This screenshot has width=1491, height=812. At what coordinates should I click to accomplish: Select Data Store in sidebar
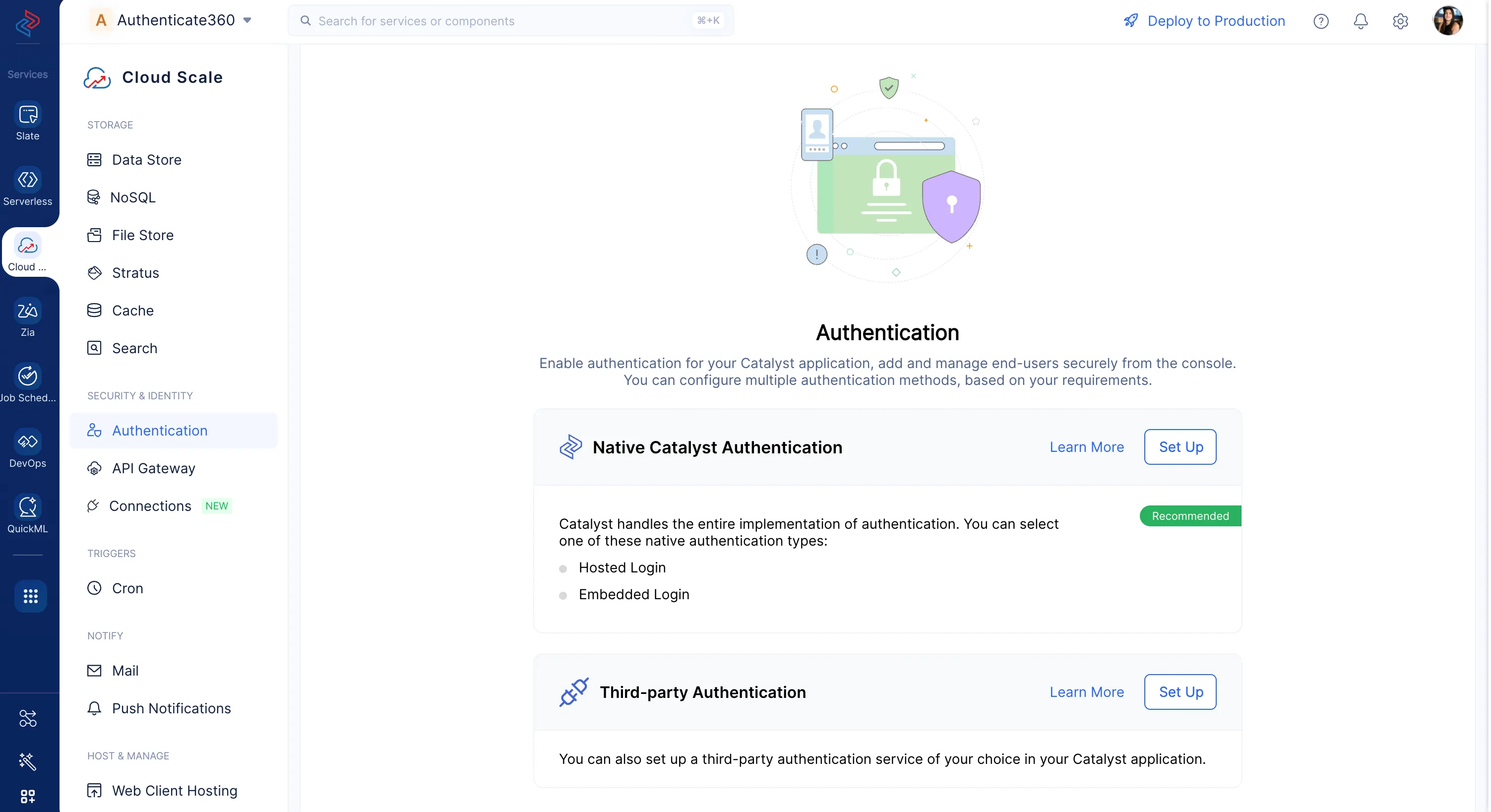pyautogui.click(x=146, y=160)
